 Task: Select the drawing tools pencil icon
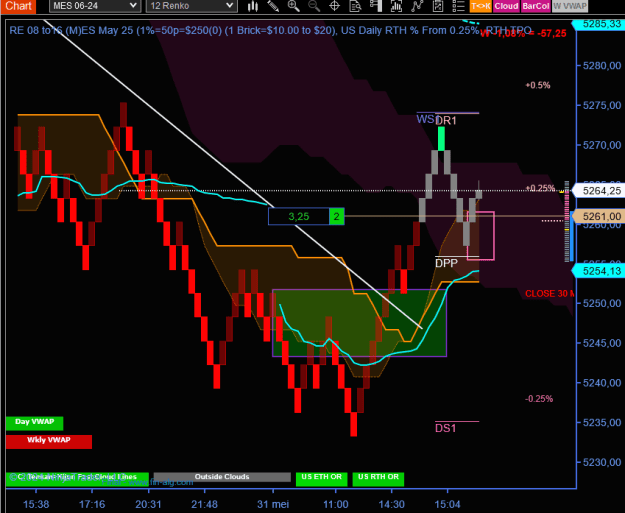click(x=273, y=6)
